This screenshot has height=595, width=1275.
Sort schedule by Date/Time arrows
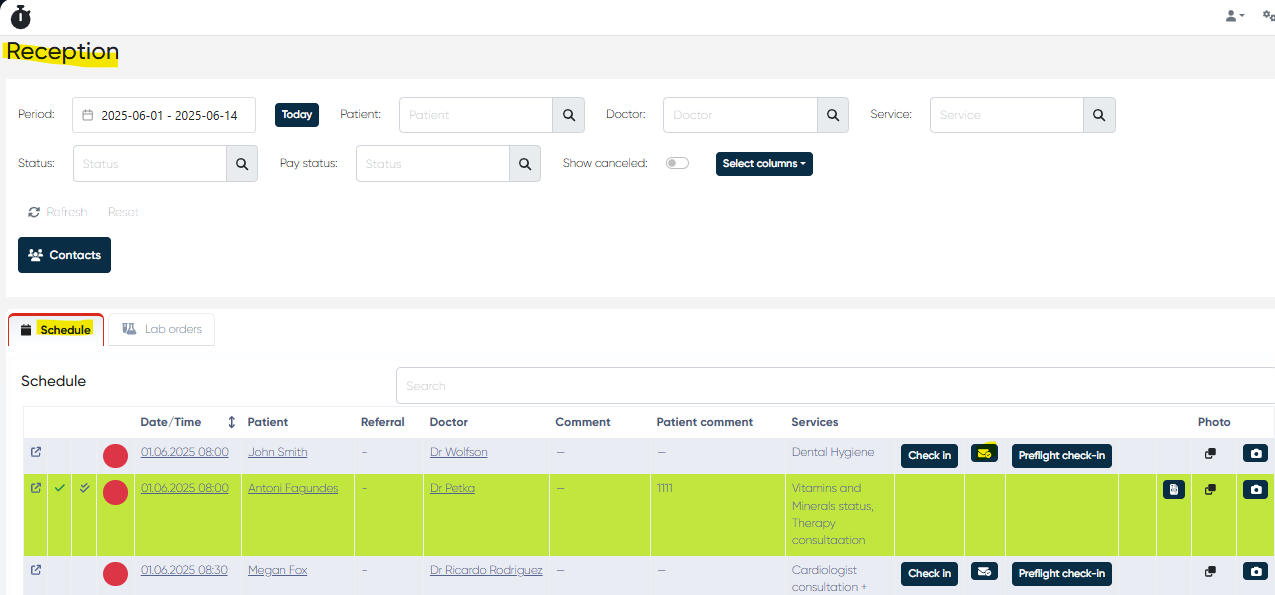pyautogui.click(x=232, y=422)
